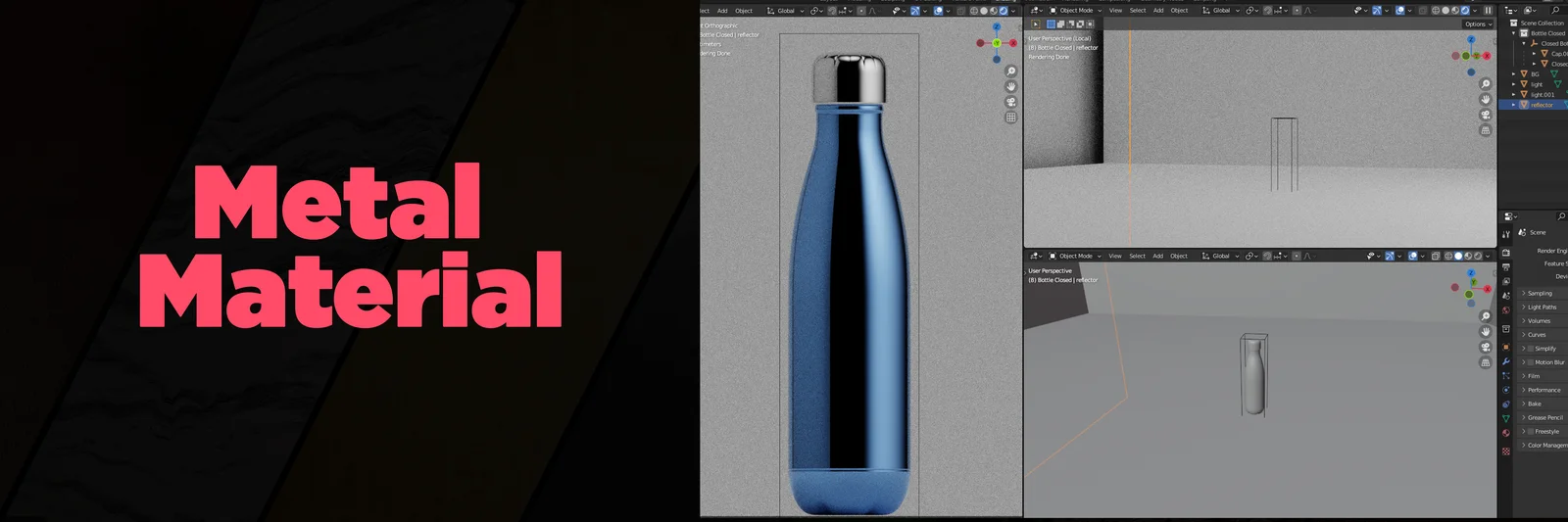Open Material properties tab icon

click(x=1506, y=433)
